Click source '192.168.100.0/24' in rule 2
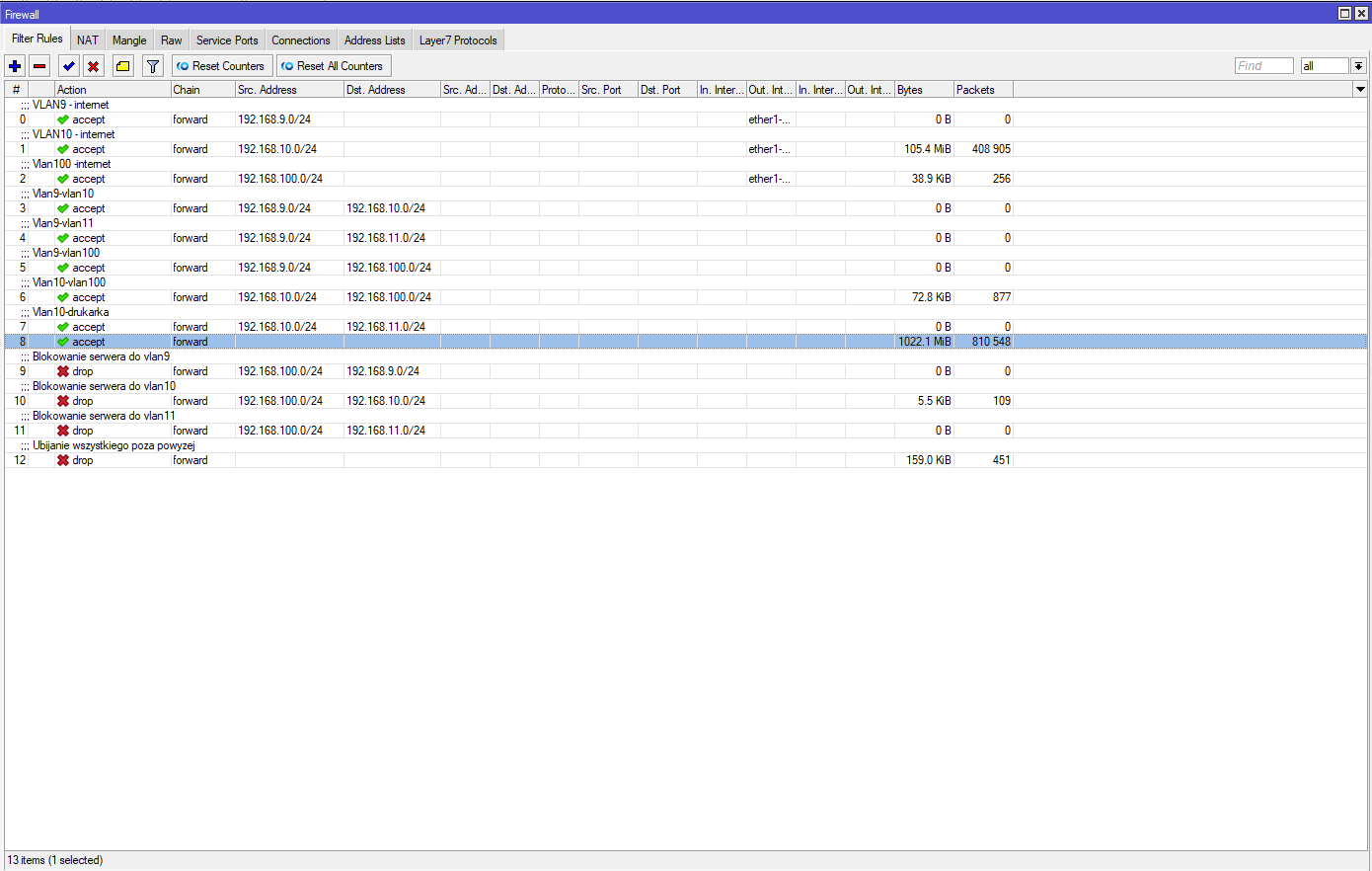 pos(280,179)
